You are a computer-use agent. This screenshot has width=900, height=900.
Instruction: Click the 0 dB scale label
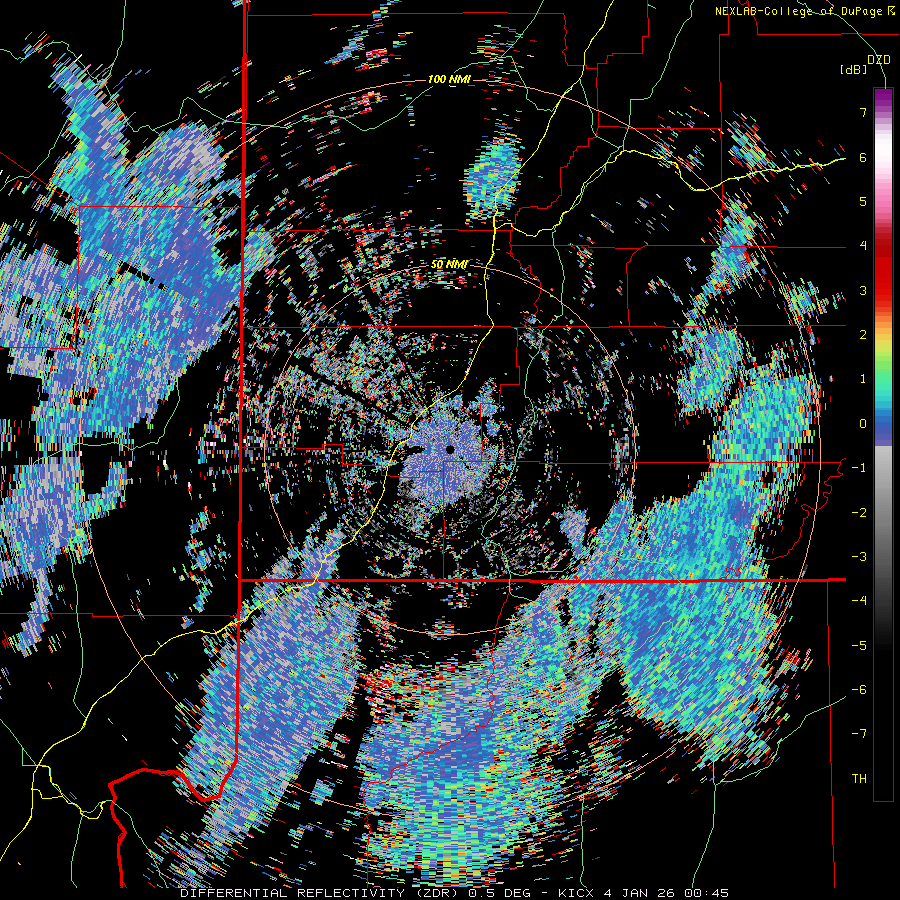pos(863,424)
